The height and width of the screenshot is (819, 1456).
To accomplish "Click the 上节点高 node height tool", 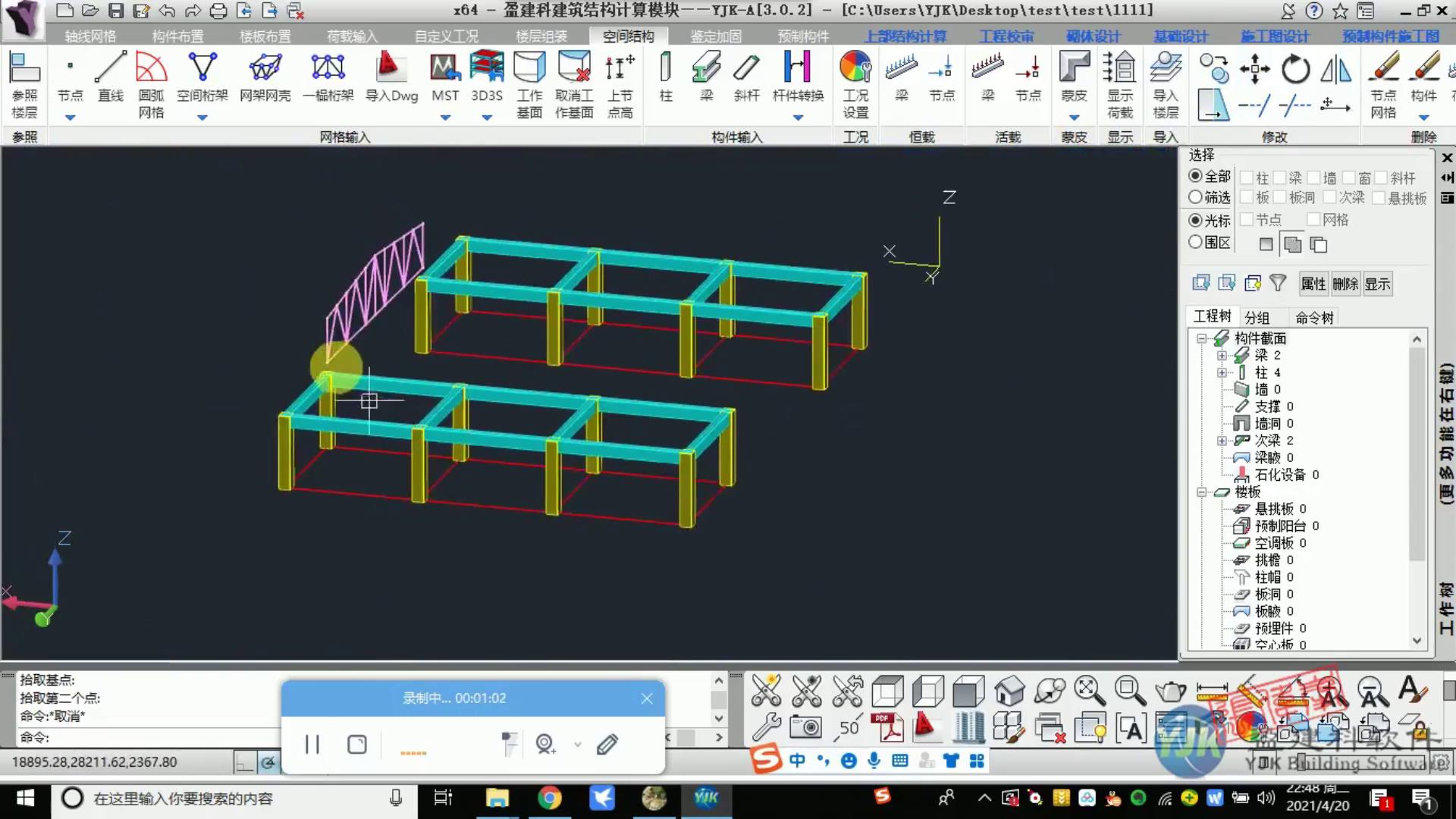I will coord(620,84).
